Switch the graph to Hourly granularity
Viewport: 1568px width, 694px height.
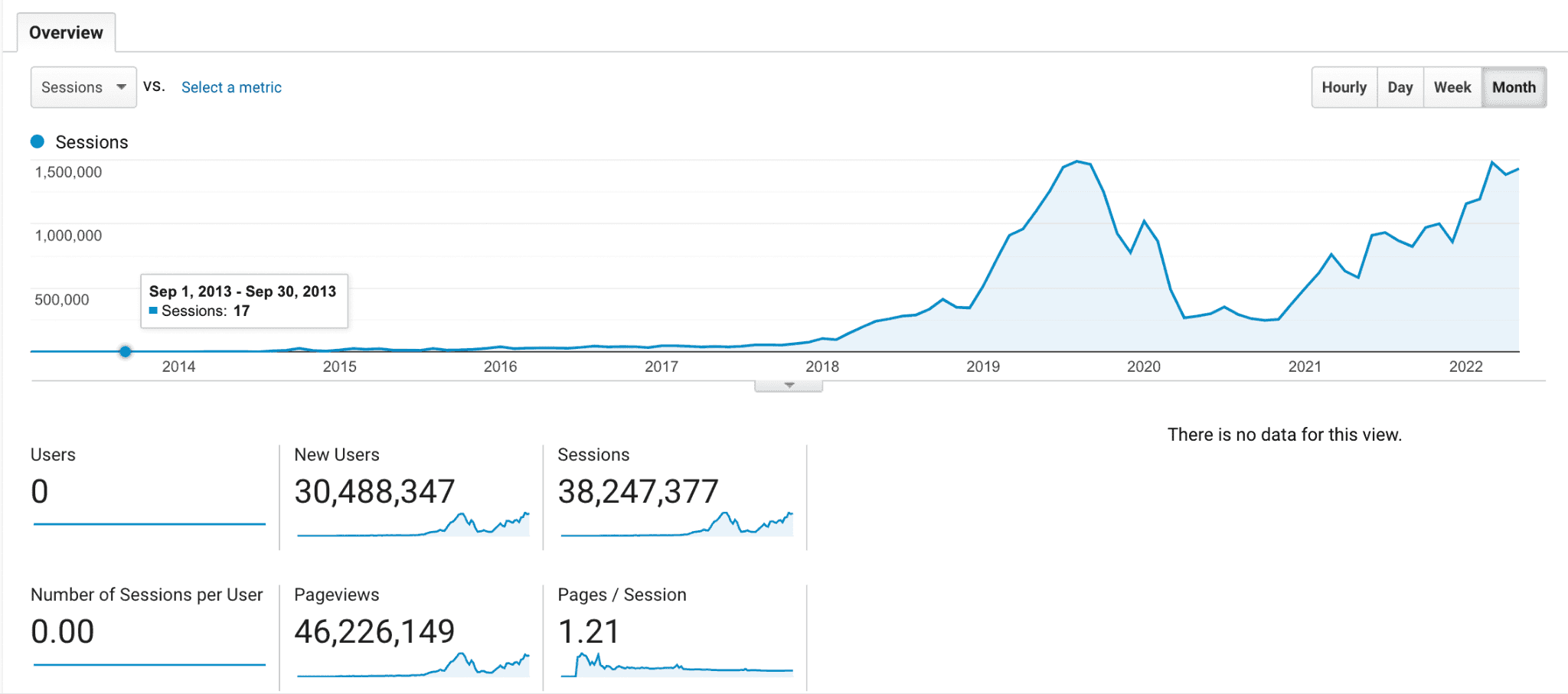pos(1343,86)
